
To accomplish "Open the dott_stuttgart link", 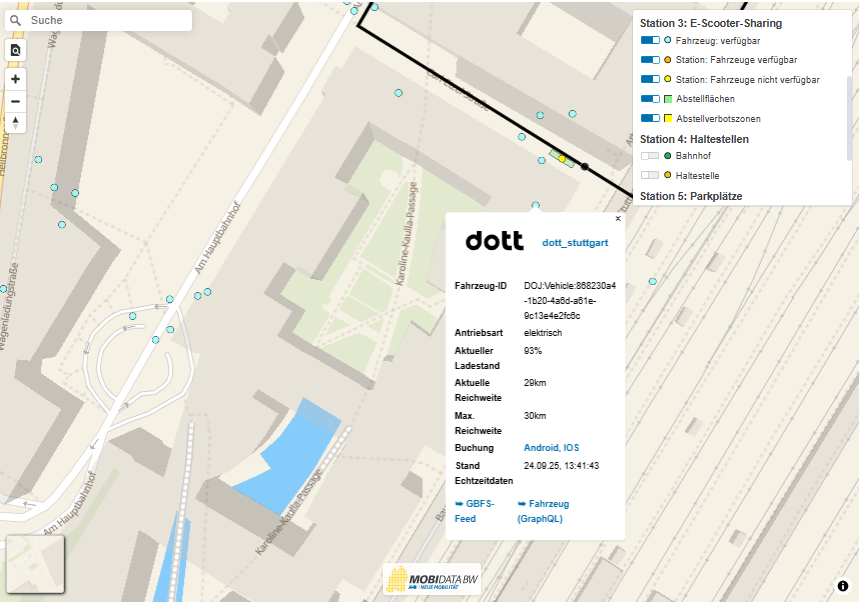I will [x=575, y=243].
